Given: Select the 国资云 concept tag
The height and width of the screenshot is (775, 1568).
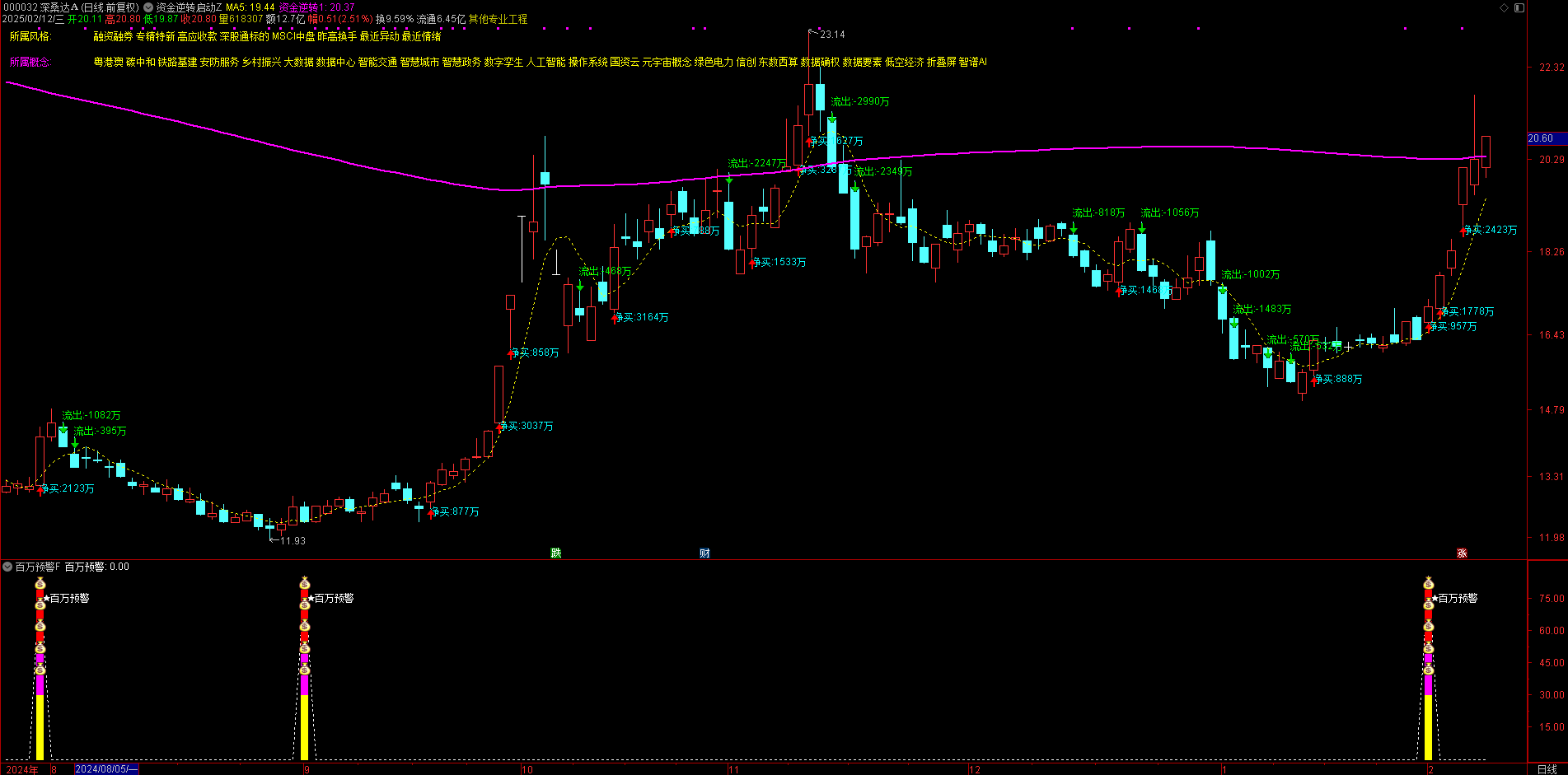Looking at the screenshot, I should click(625, 62).
